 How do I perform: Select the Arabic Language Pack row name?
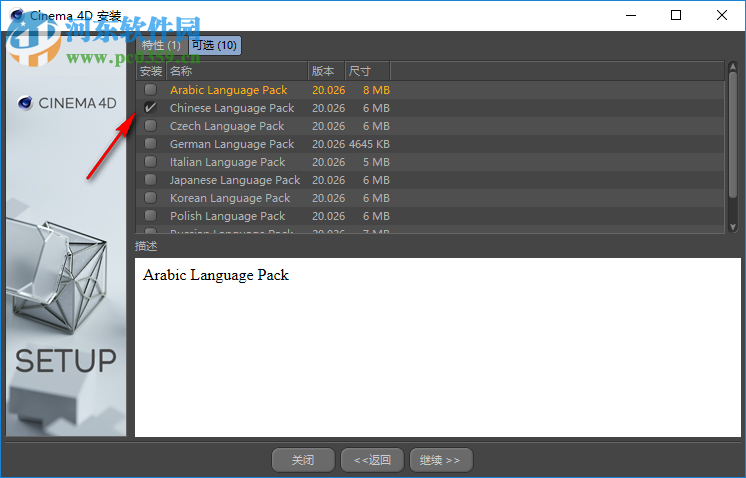[228, 90]
